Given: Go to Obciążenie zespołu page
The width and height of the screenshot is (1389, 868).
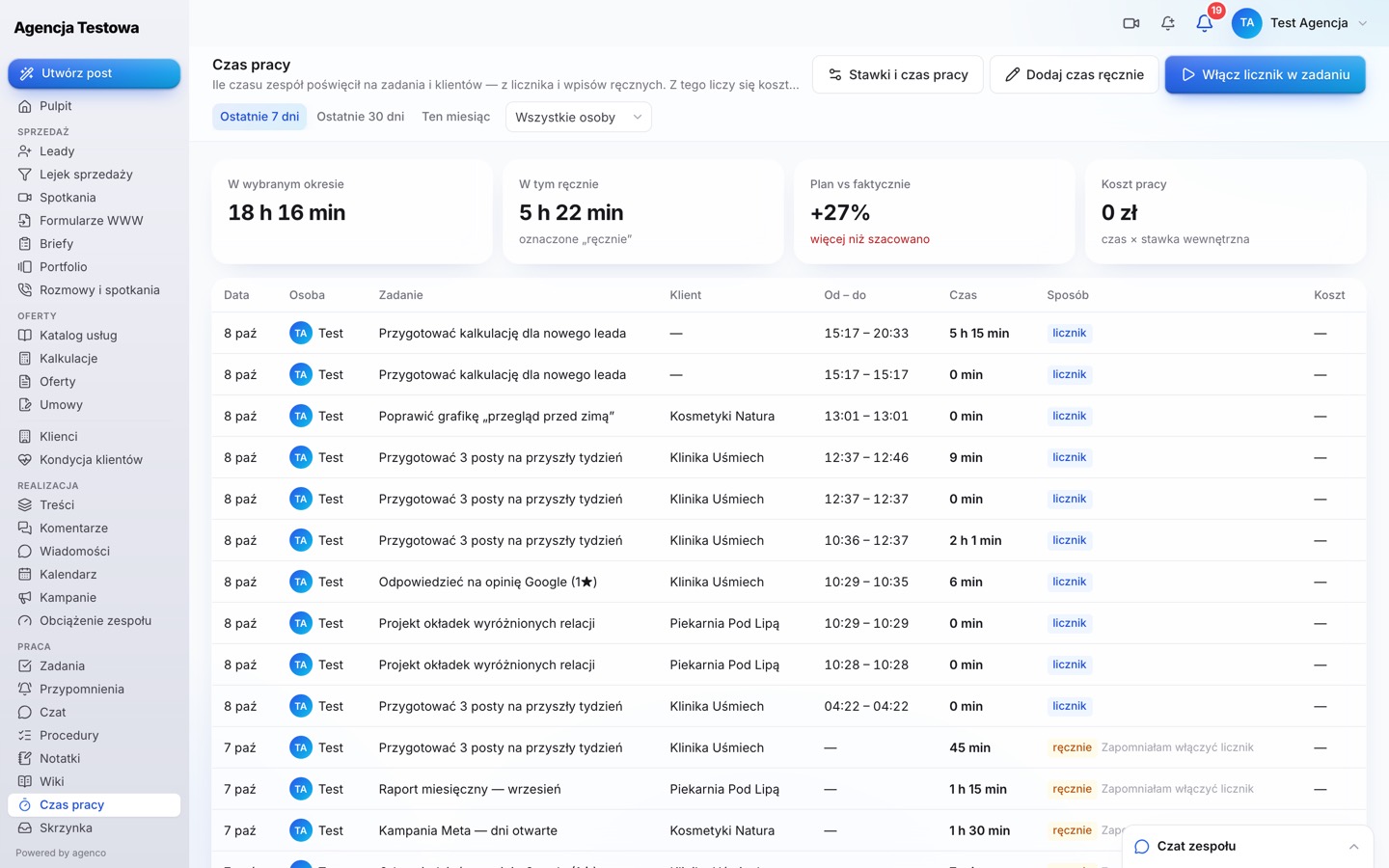Looking at the screenshot, I should pyautogui.click(x=95, y=621).
